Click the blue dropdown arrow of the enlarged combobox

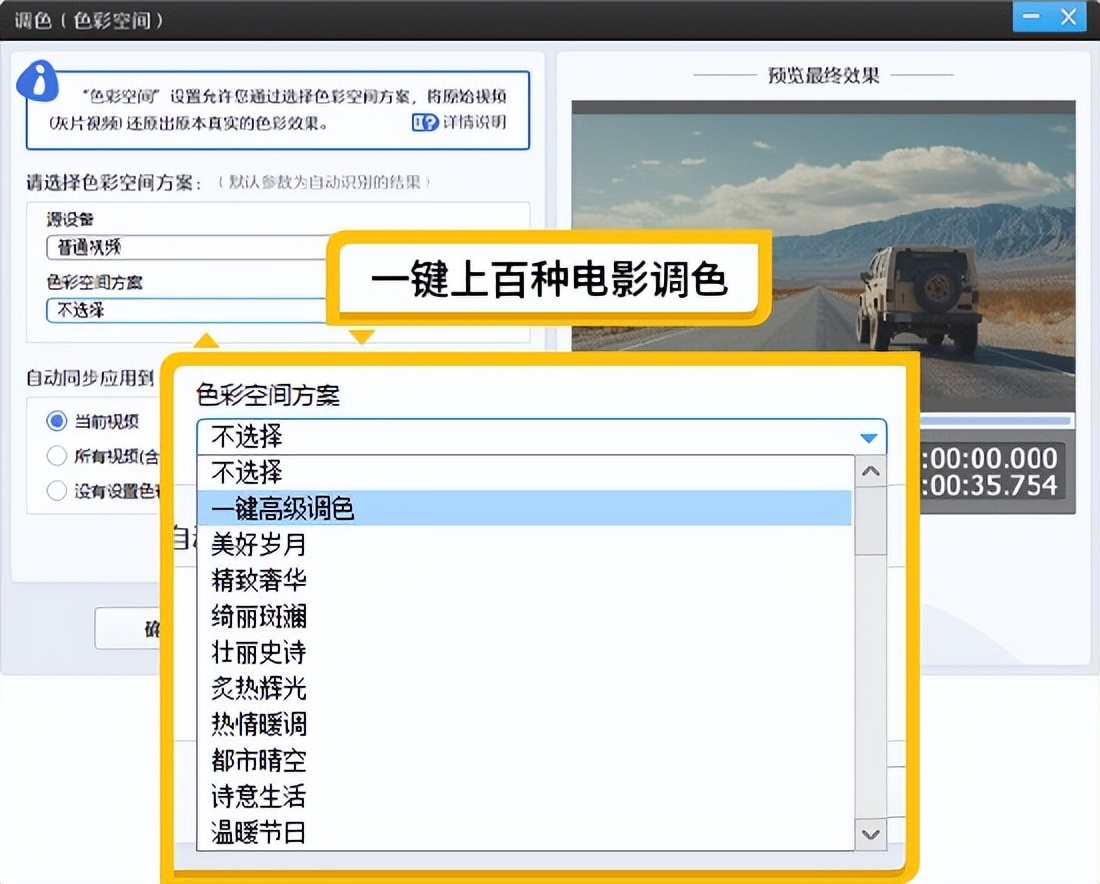(868, 438)
